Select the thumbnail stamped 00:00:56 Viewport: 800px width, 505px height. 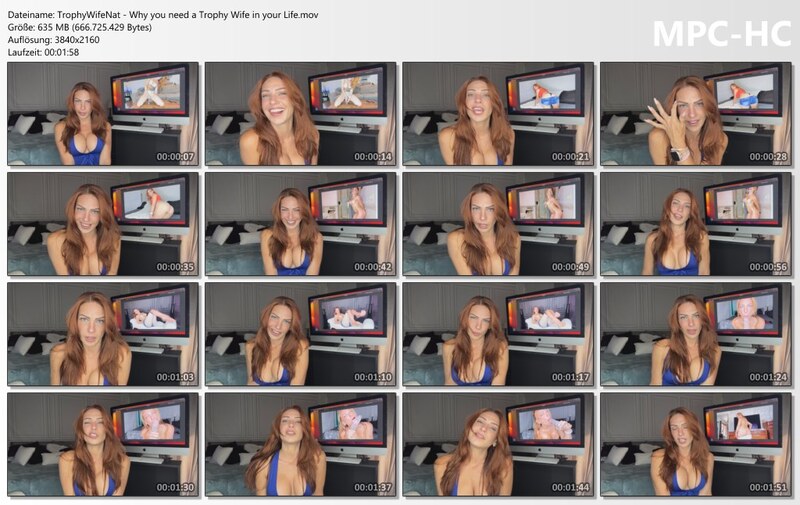tap(696, 224)
